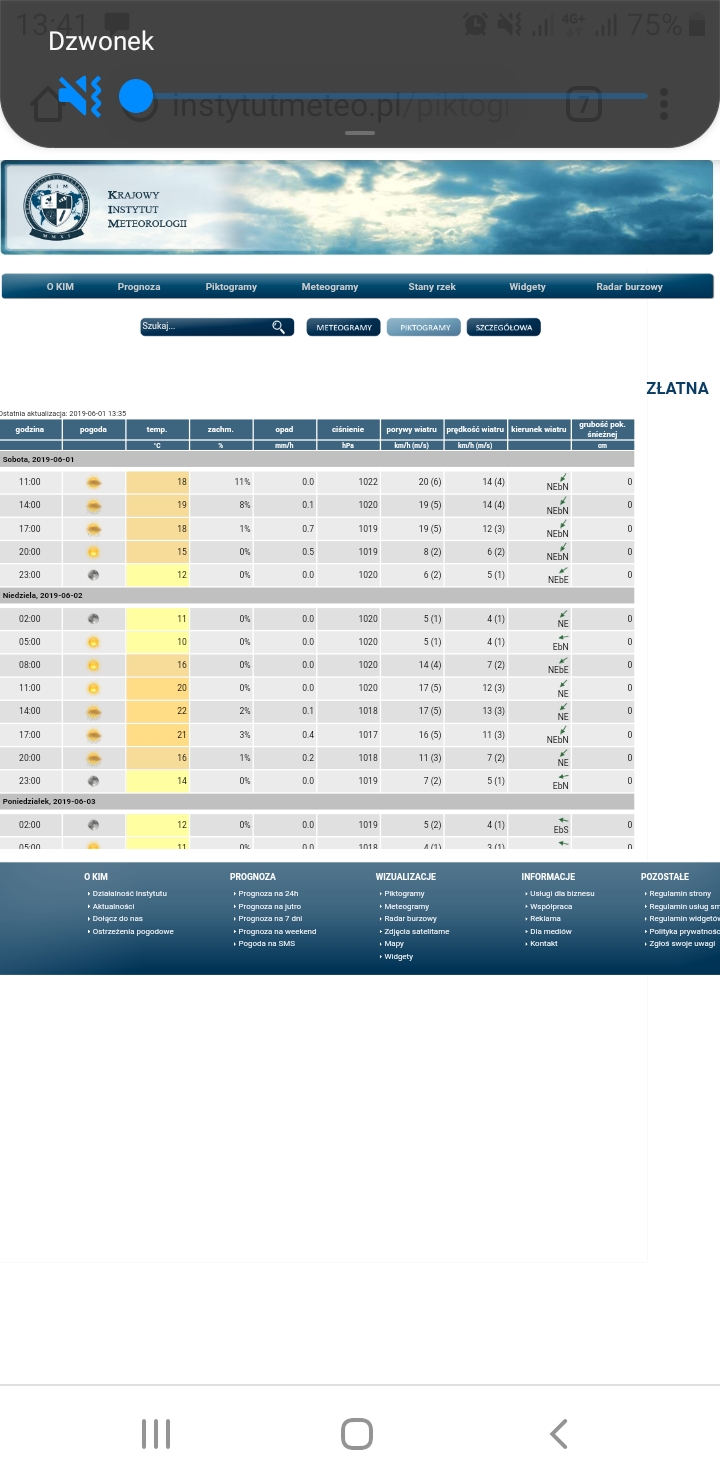This screenshot has width=720, height=1480.
Task: Click the magnifier search icon
Action: tap(279, 327)
